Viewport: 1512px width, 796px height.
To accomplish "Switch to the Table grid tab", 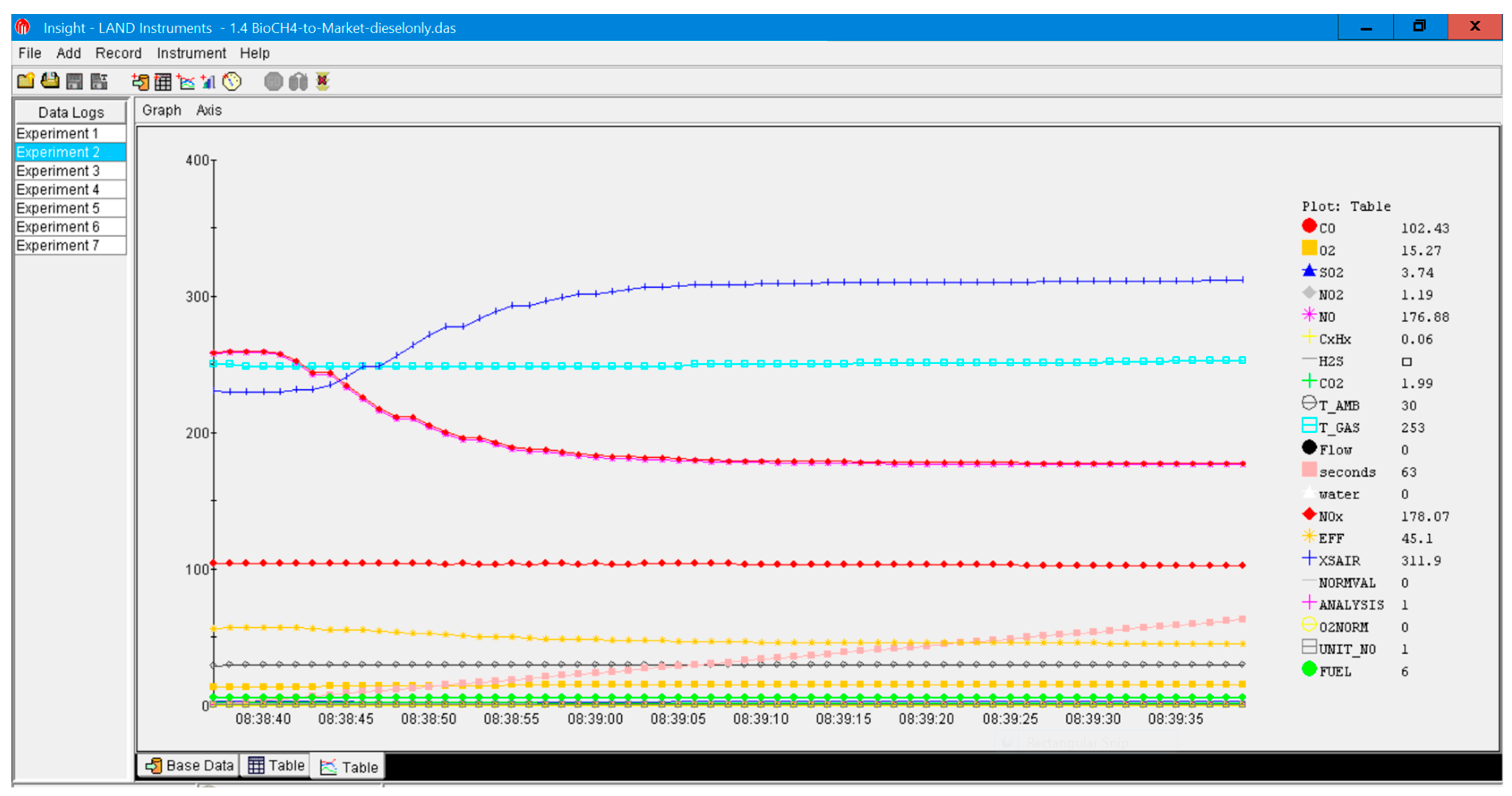I will [276, 766].
